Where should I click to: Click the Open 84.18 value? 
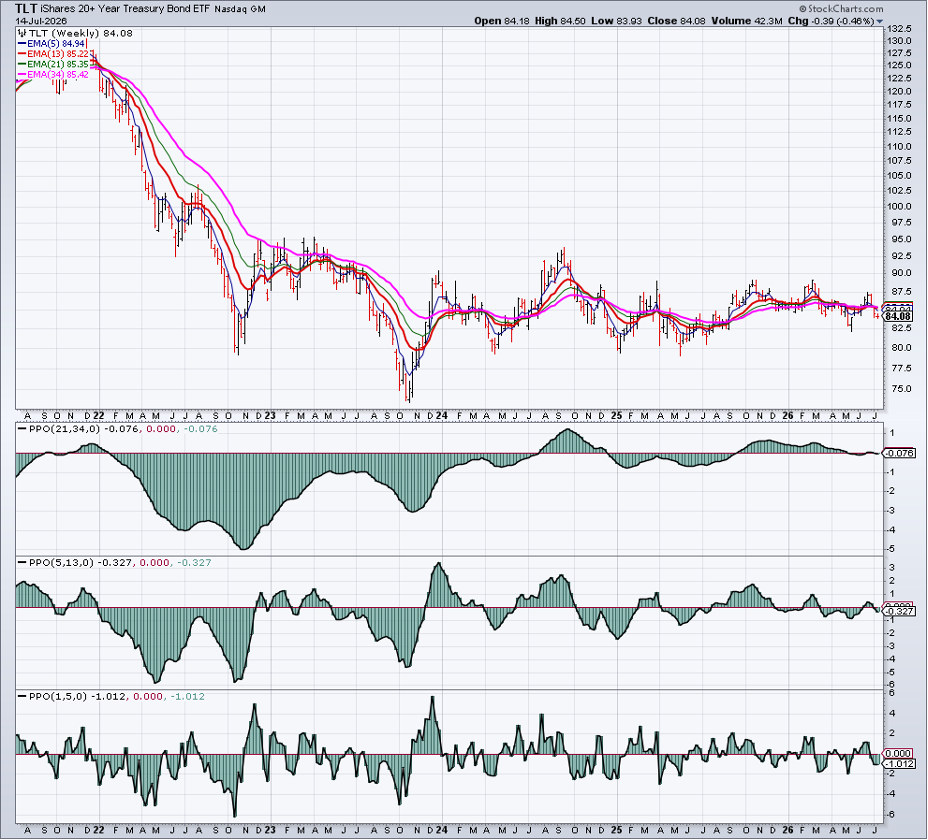pos(502,21)
